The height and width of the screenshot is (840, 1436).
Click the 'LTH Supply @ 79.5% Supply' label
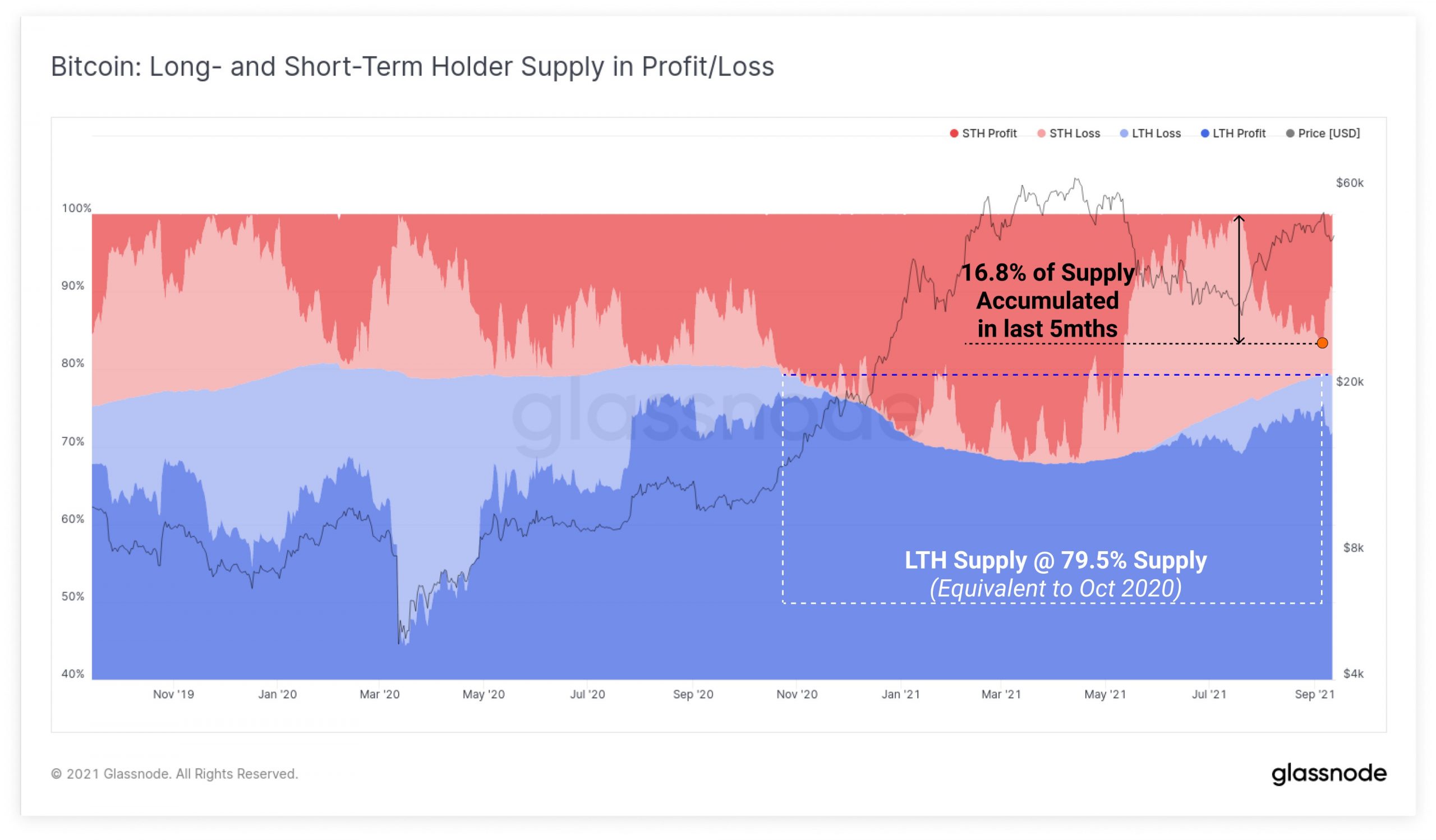click(x=1055, y=560)
